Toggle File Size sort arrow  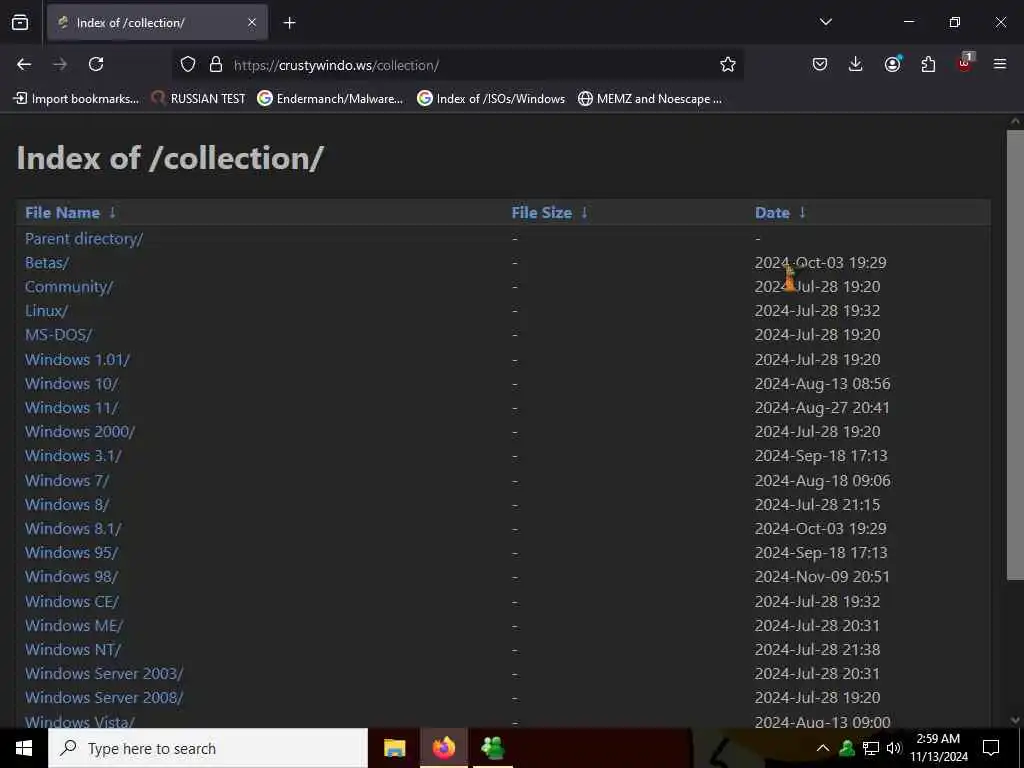[584, 213]
